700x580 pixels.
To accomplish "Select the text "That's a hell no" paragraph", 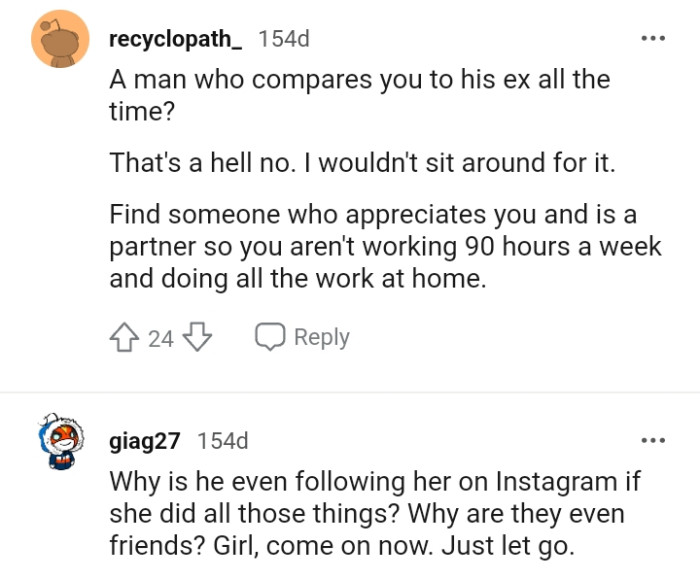I will click(362, 163).
